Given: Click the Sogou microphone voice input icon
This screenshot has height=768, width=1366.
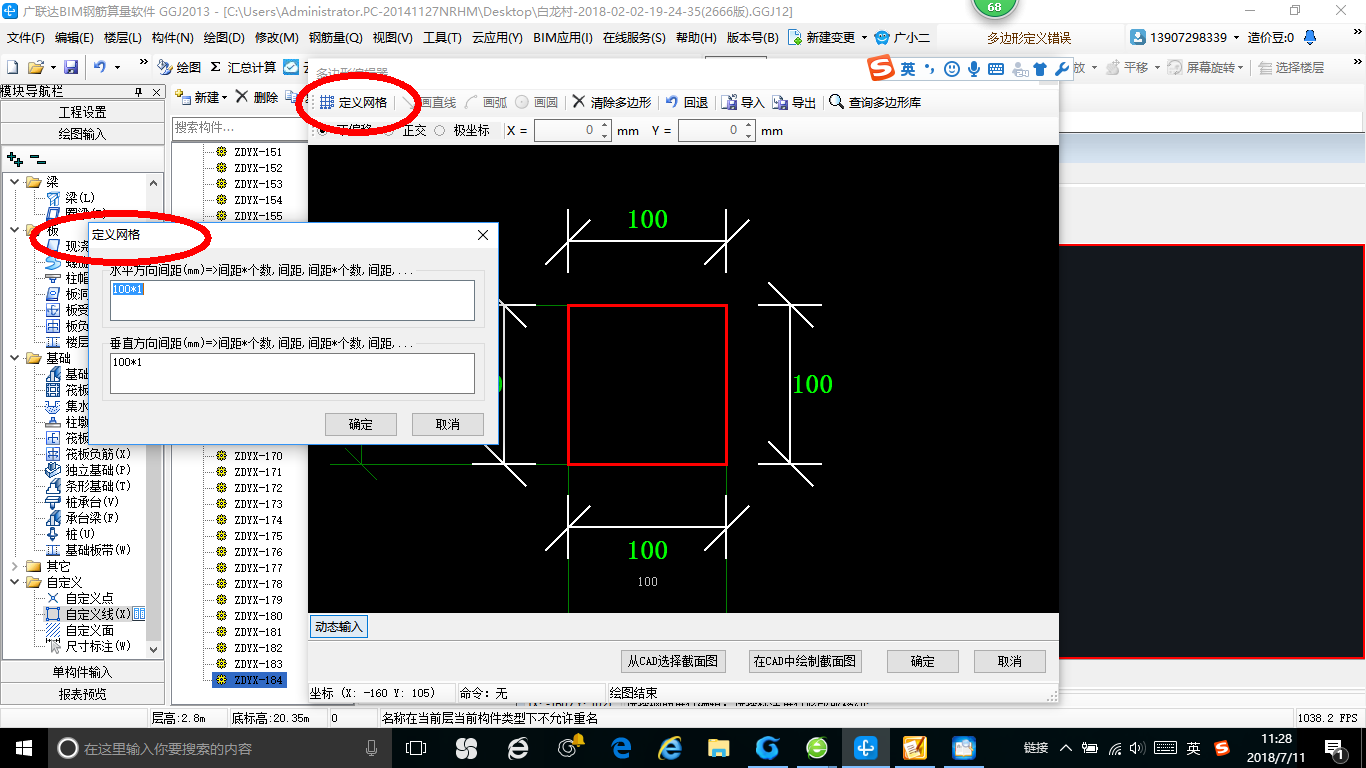Looking at the screenshot, I should (973, 69).
